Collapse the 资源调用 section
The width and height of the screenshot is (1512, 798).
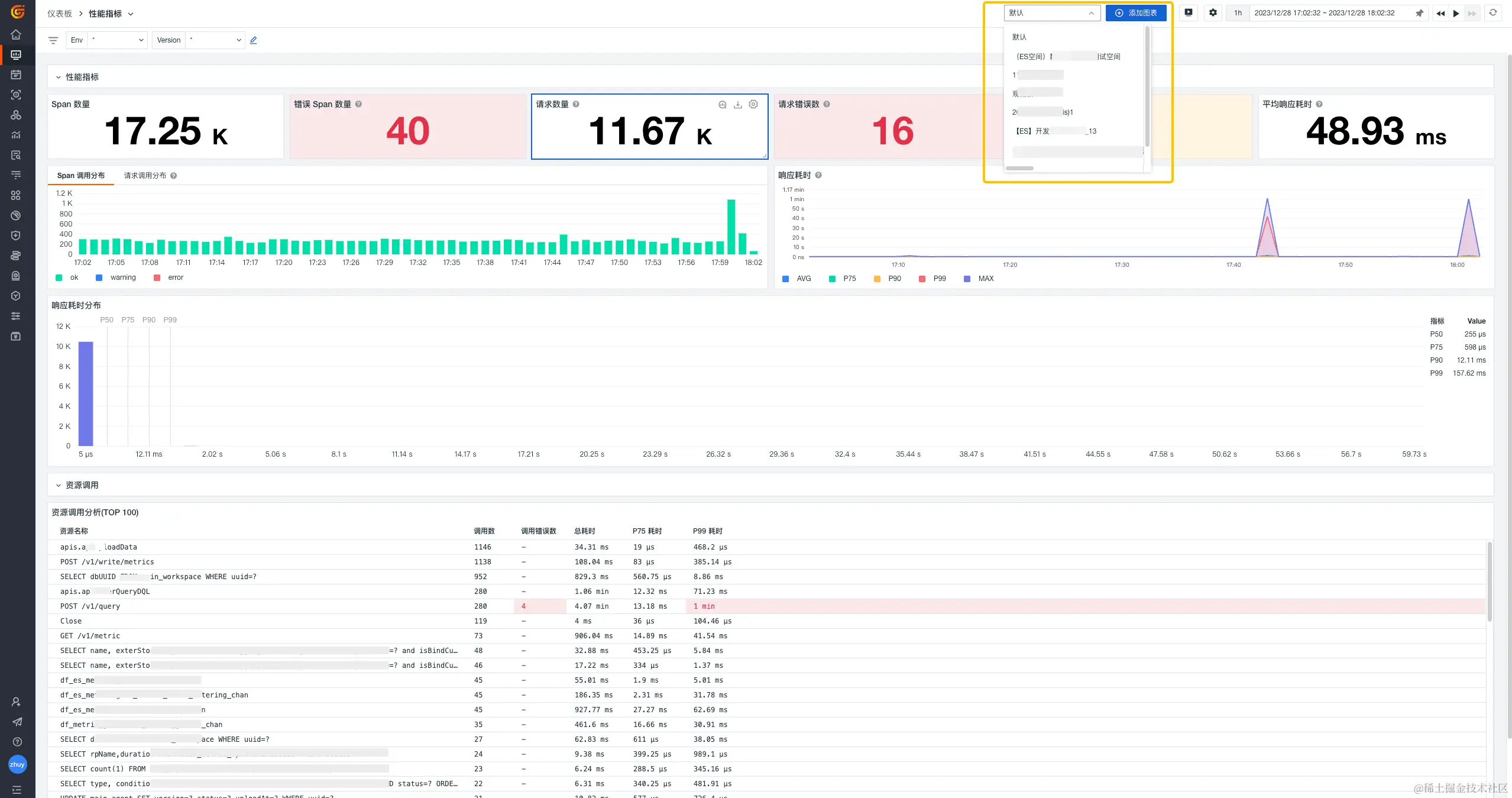(59, 485)
